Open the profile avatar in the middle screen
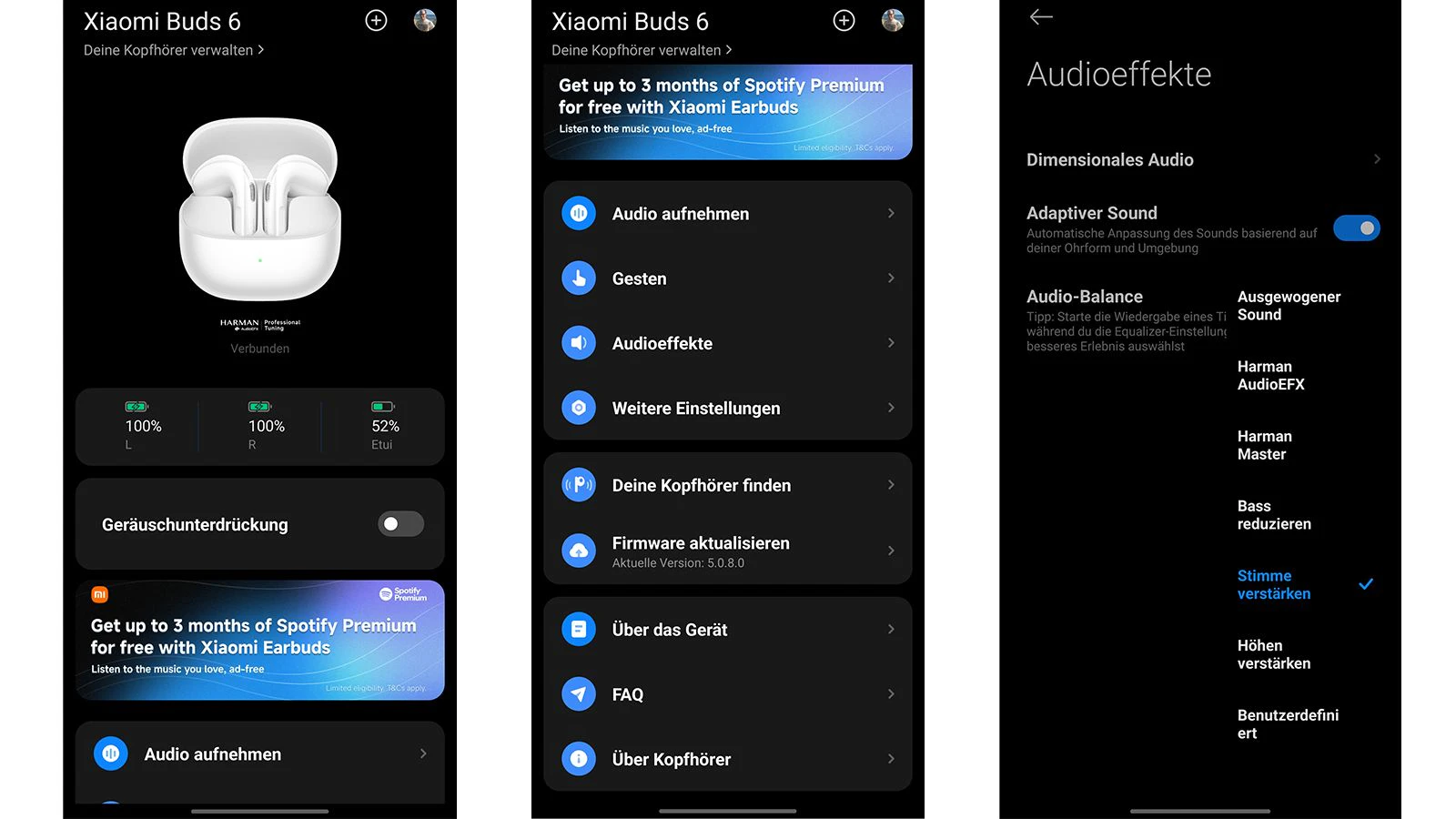The height and width of the screenshot is (819, 1456). (893, 20)
